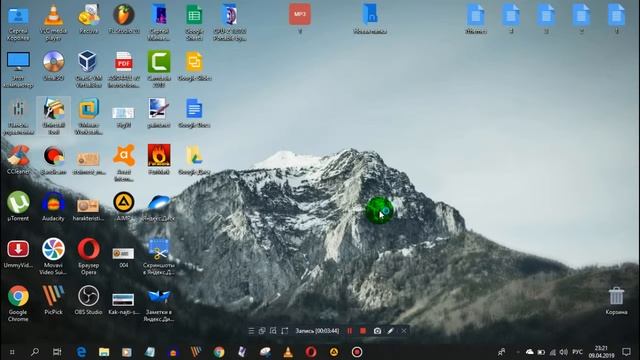Screen dimensions: 640x360
Task: Open the screen recorder taskbar icon
Action: tap(357, 352)
